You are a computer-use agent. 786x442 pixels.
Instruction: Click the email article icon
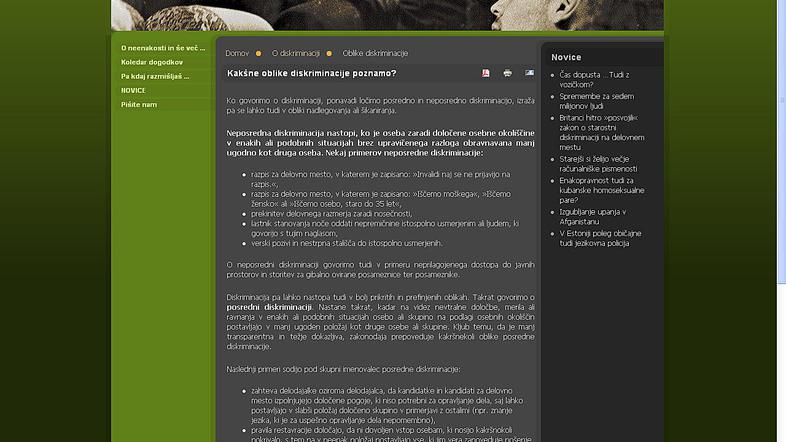(x=529, y=73)
